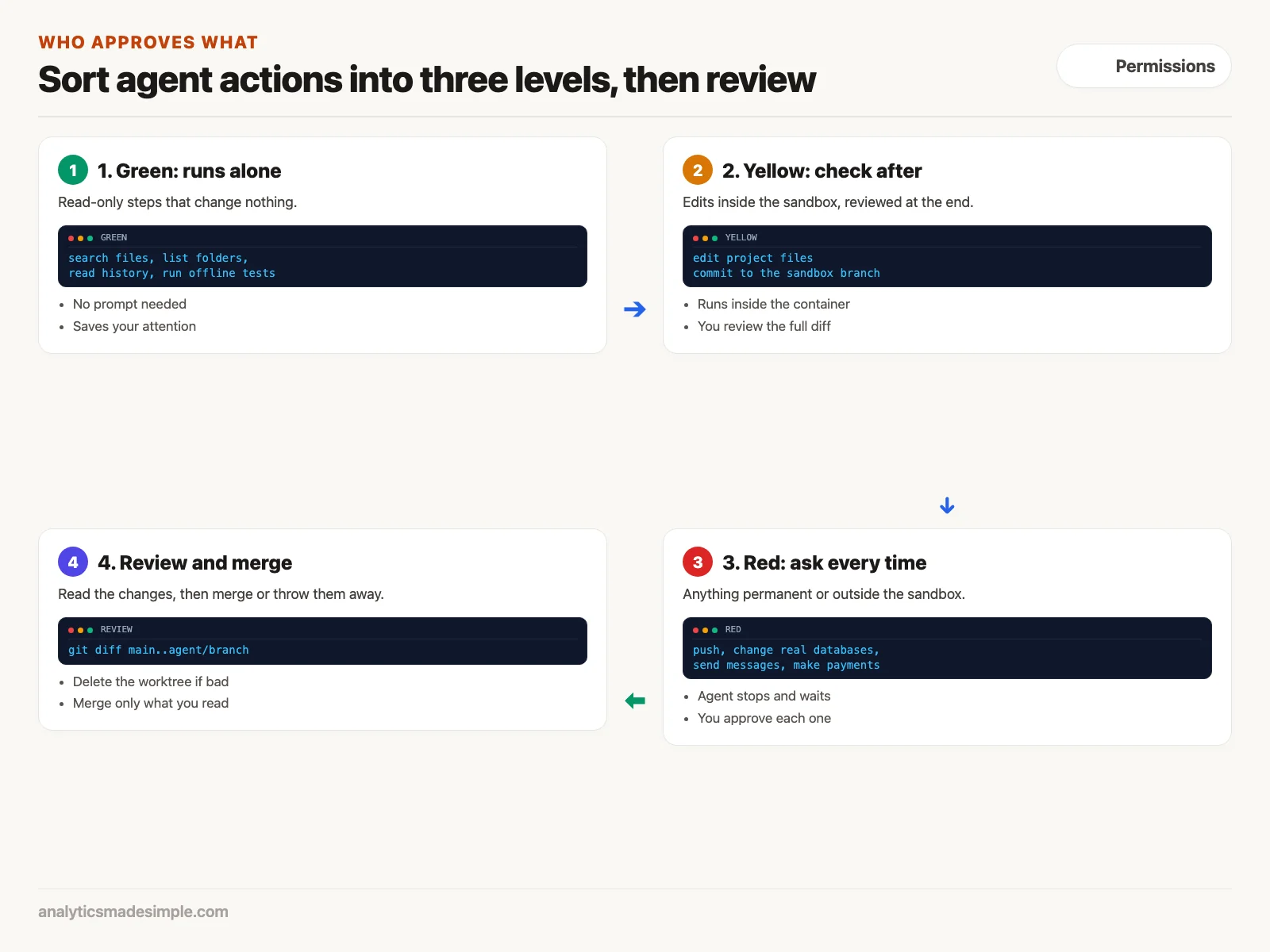
Task: Select the "4. Review and merge" heading
Action: click(194, 562)
